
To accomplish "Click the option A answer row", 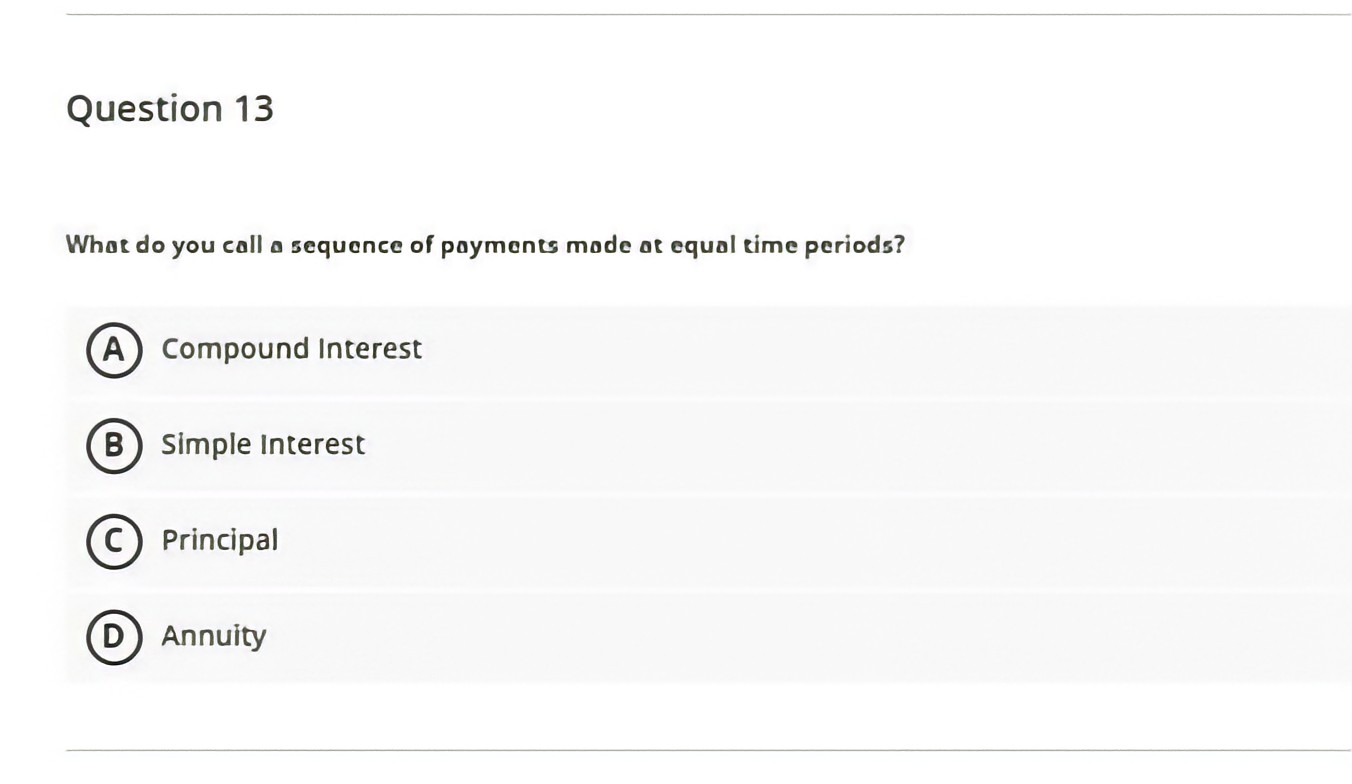I will pyautogui.click(x=600, y=350).
